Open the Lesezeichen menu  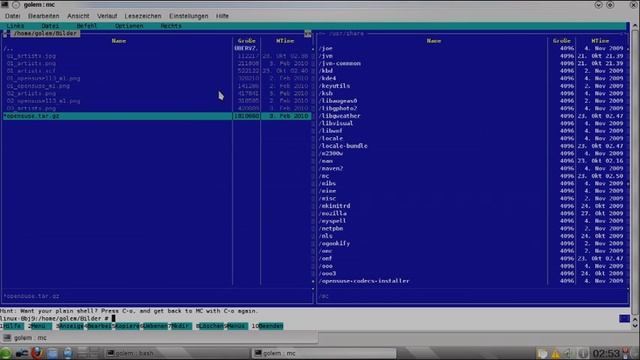tap(143, 16)
